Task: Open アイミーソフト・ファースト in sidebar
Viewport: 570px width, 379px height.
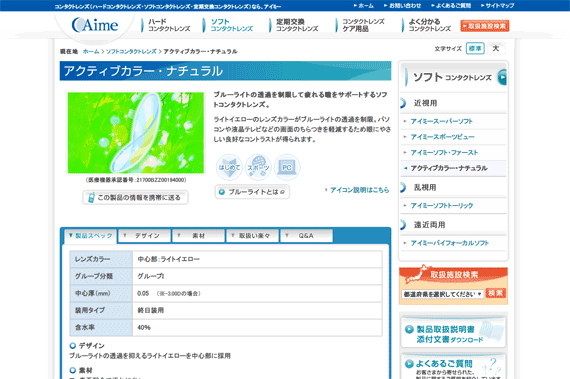Action: (444, 153)
